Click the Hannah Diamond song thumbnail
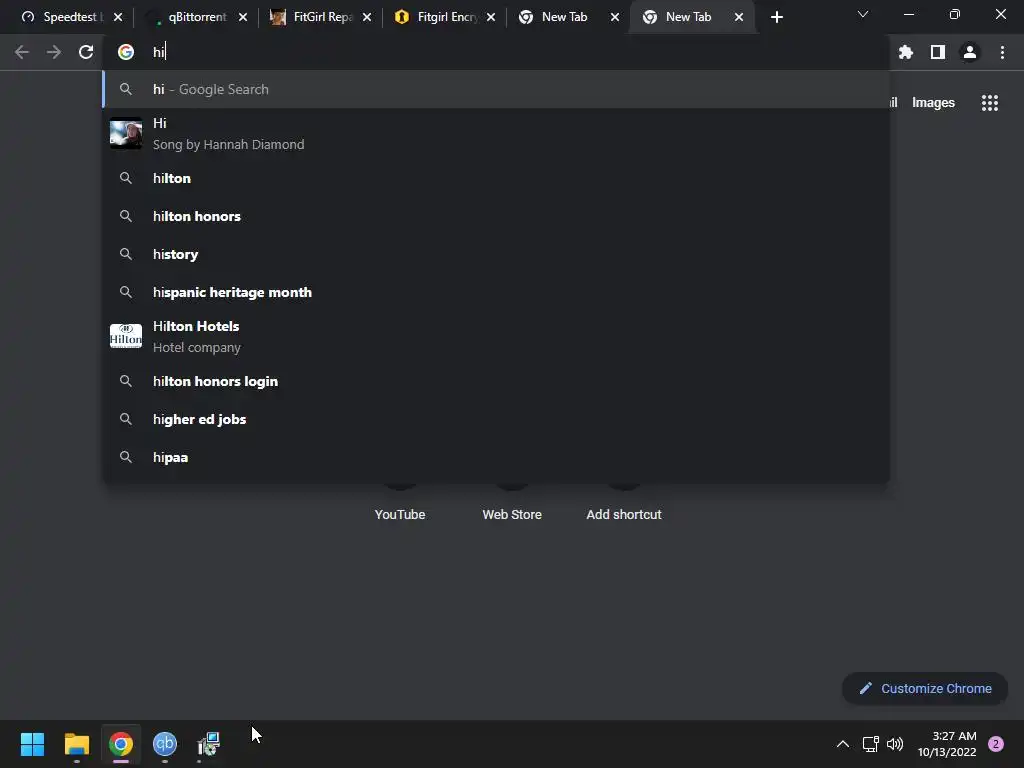The height and width of the screenshot is (768, 1024). pos(126,134)
